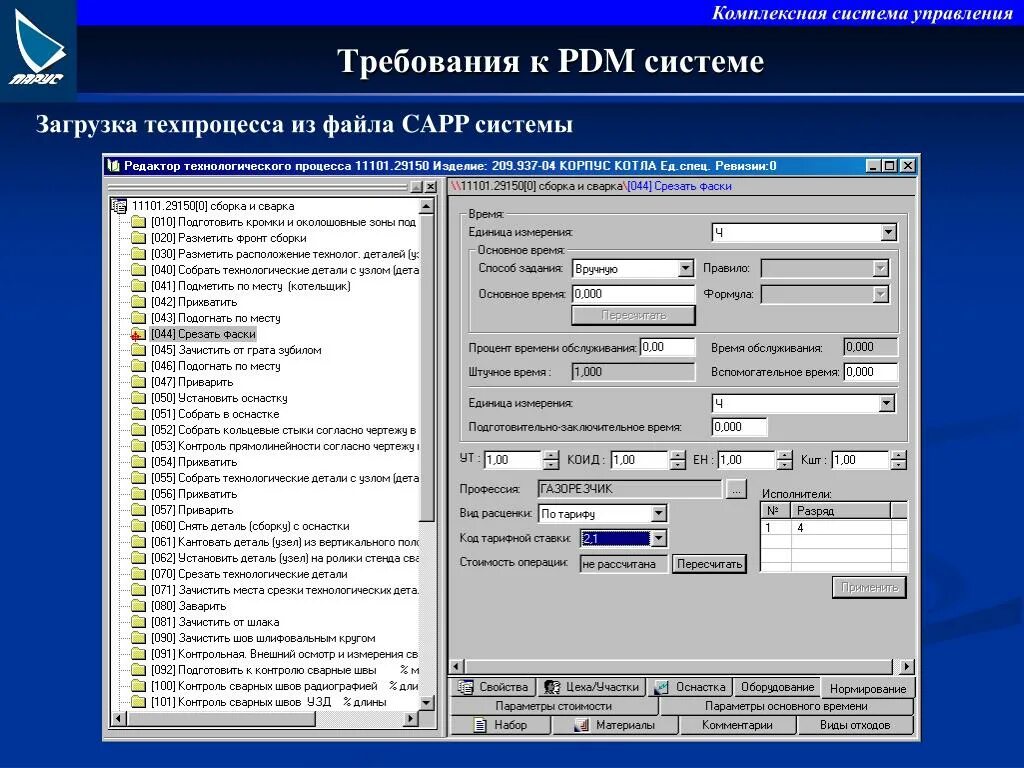Close the left tree panel with X

[430, 187]
